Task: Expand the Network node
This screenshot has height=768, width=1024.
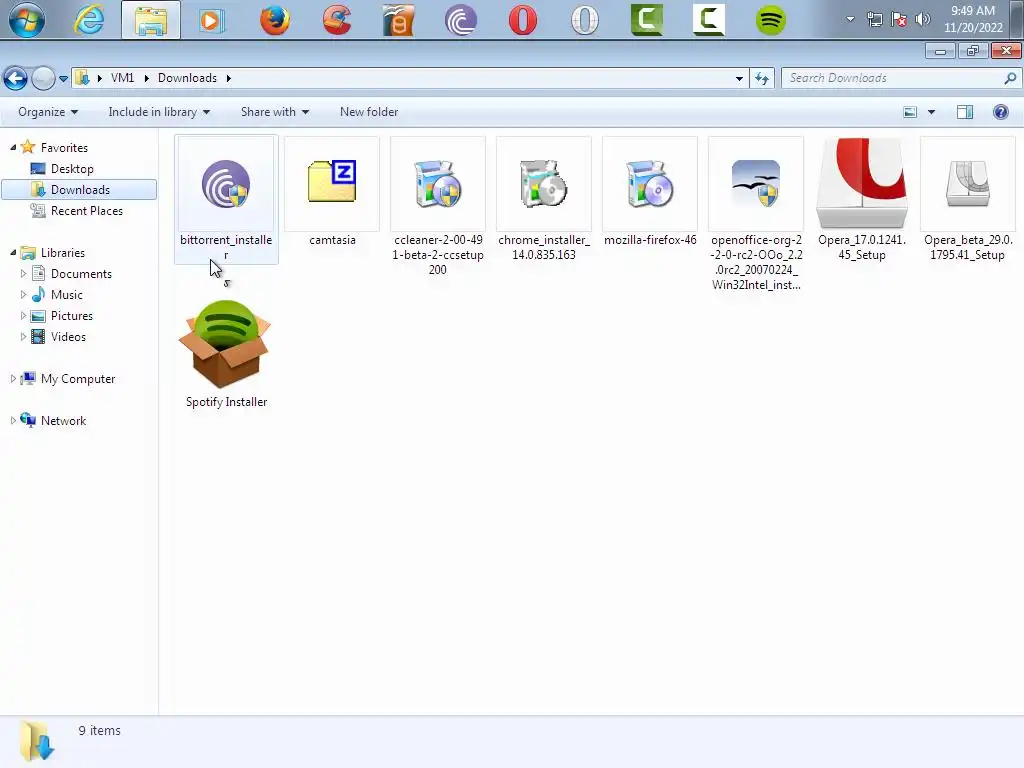Action: point(13,420)
